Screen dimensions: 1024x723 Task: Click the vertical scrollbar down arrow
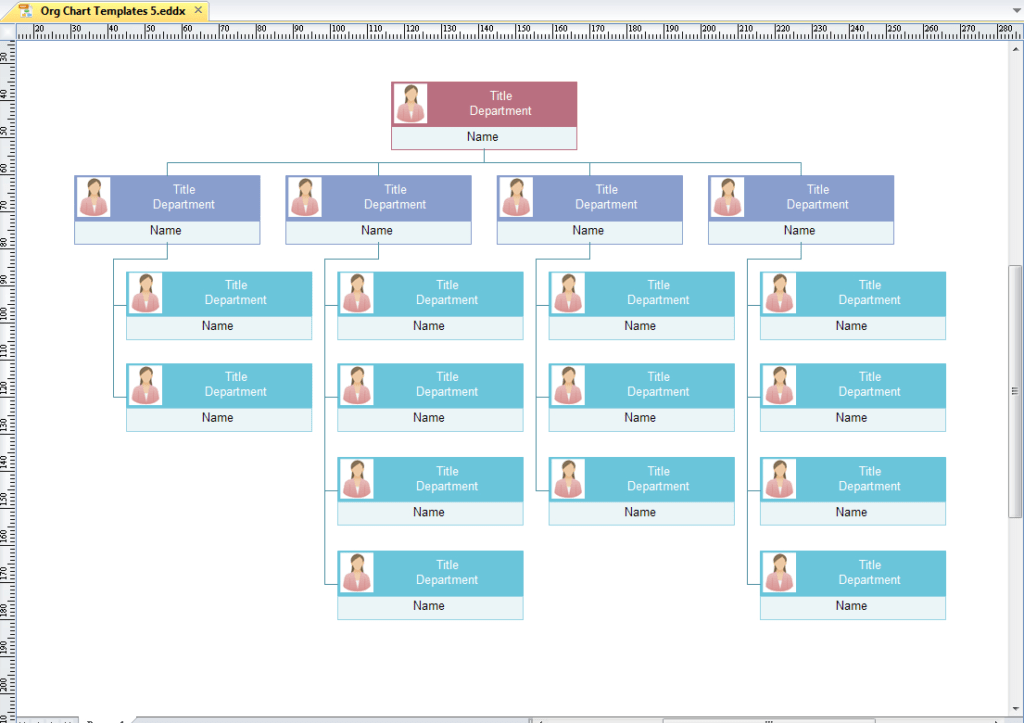click(1016, 707)
